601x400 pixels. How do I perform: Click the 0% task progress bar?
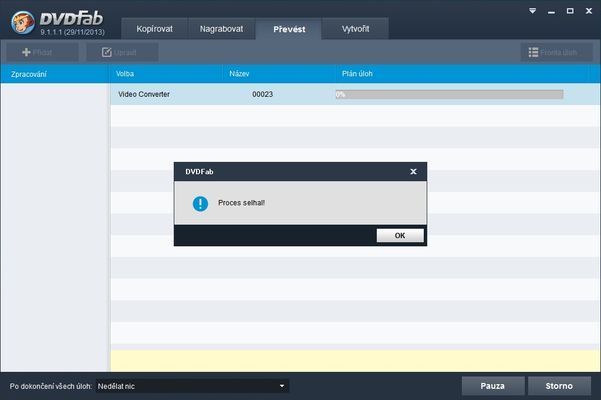click(449, 94)
